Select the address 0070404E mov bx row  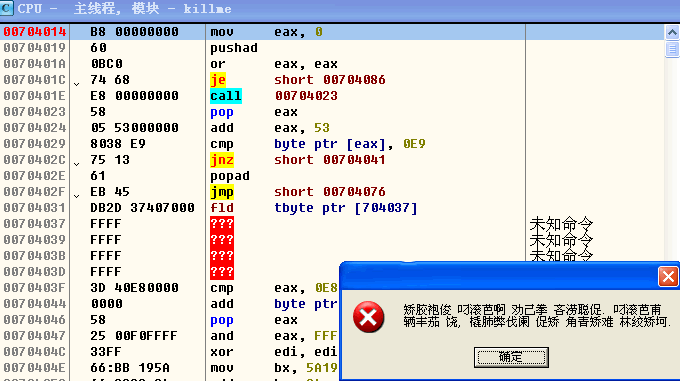coord(170,368)
